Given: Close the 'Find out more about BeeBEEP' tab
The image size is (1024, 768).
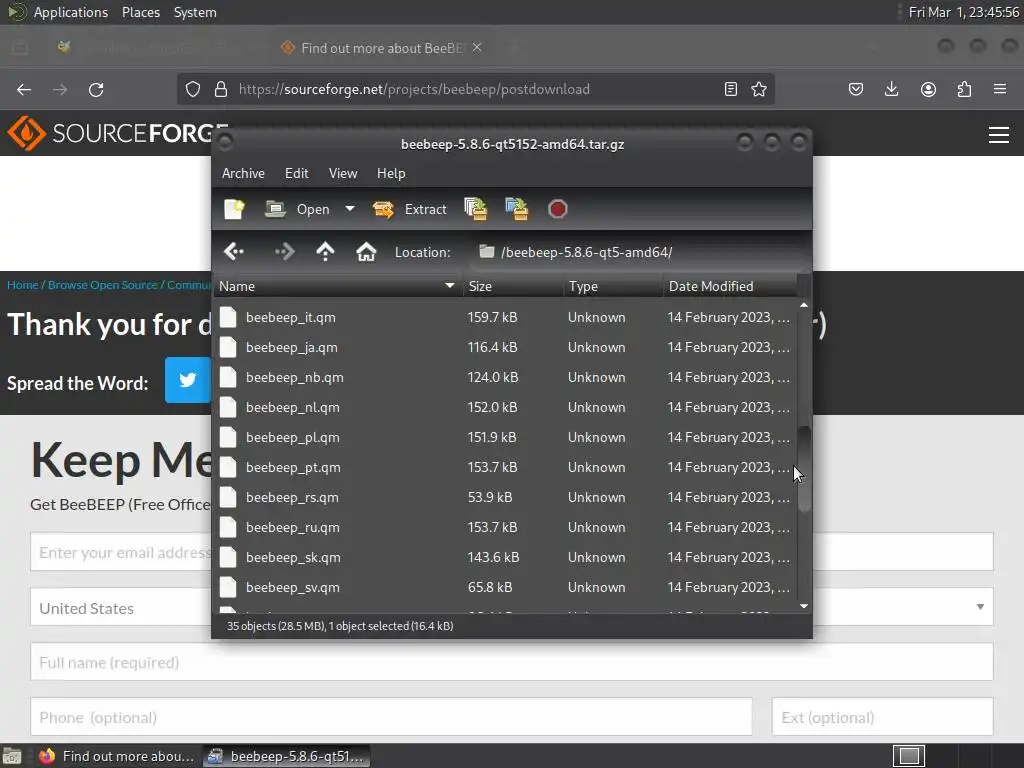Looking at the screenshot, I should (x=477, y=48).
